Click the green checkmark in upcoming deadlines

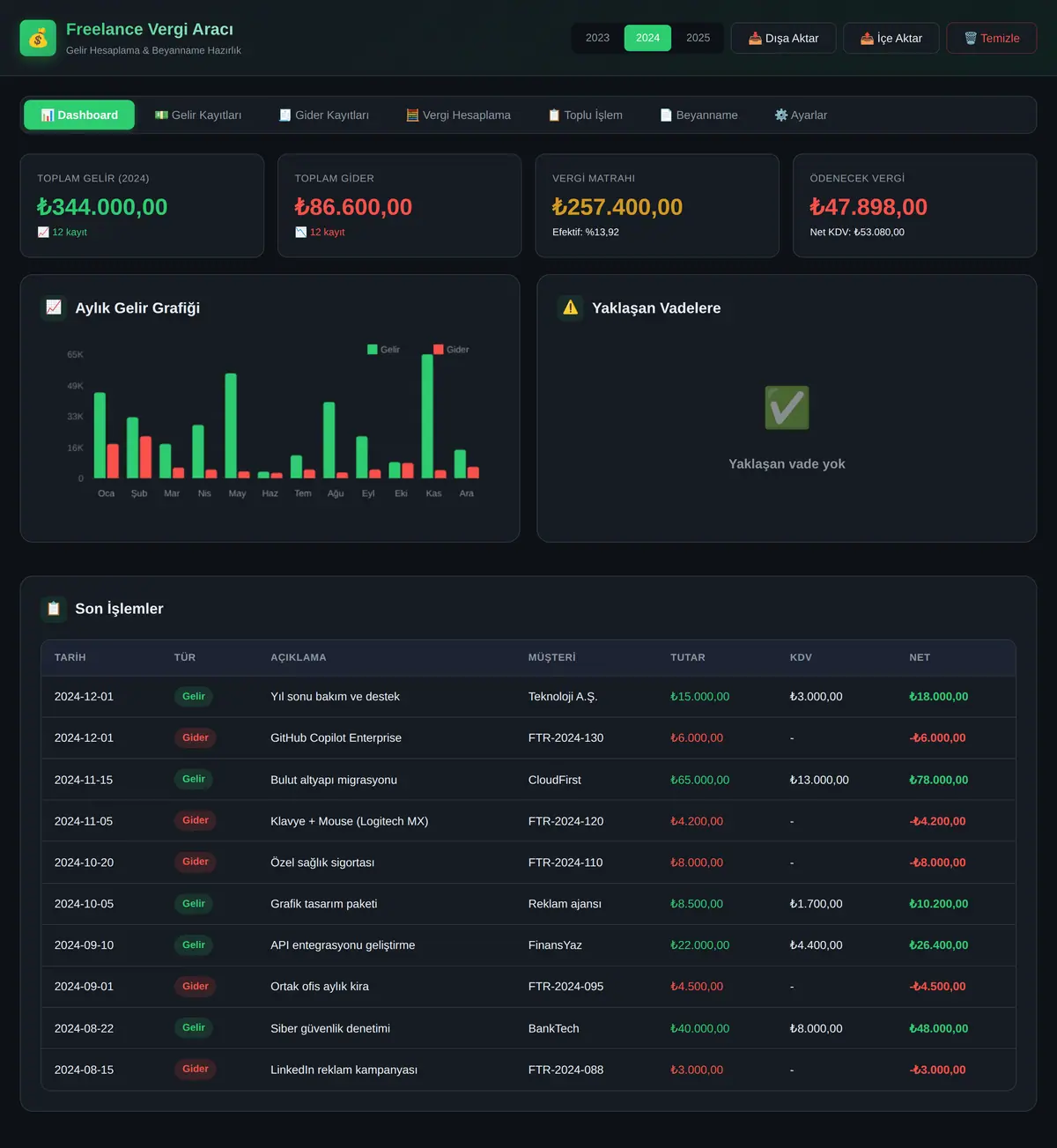[x=787, y=408]
